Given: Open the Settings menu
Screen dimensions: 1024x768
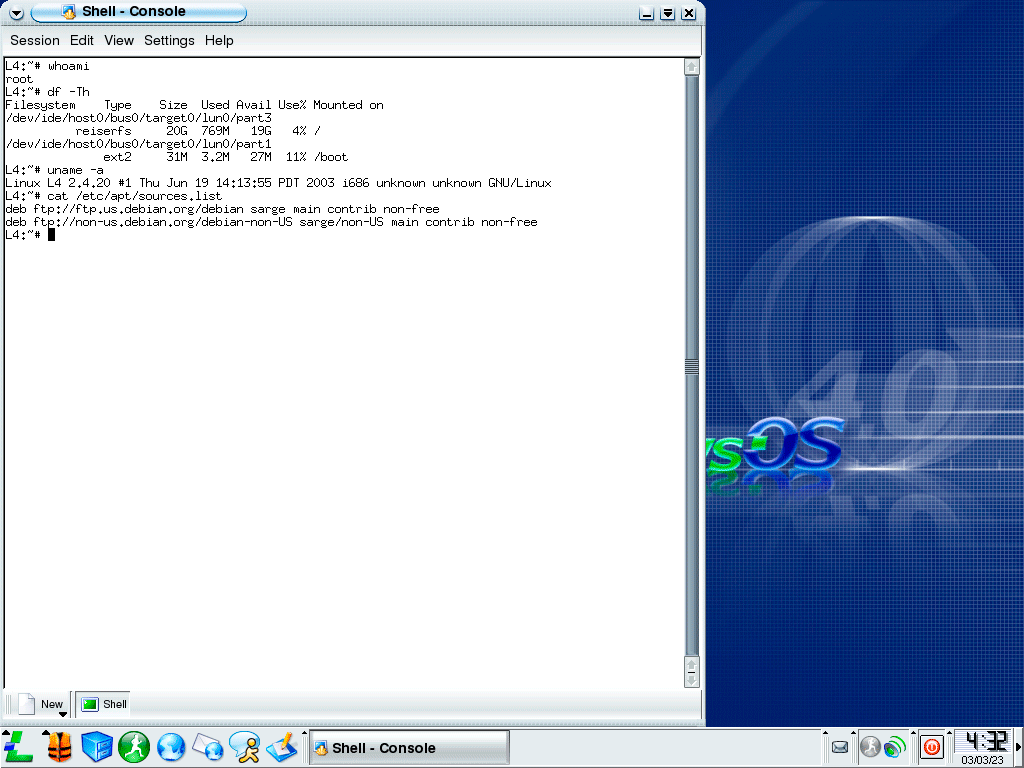Looking at the screenshot, I should click(x=169, y=41).
